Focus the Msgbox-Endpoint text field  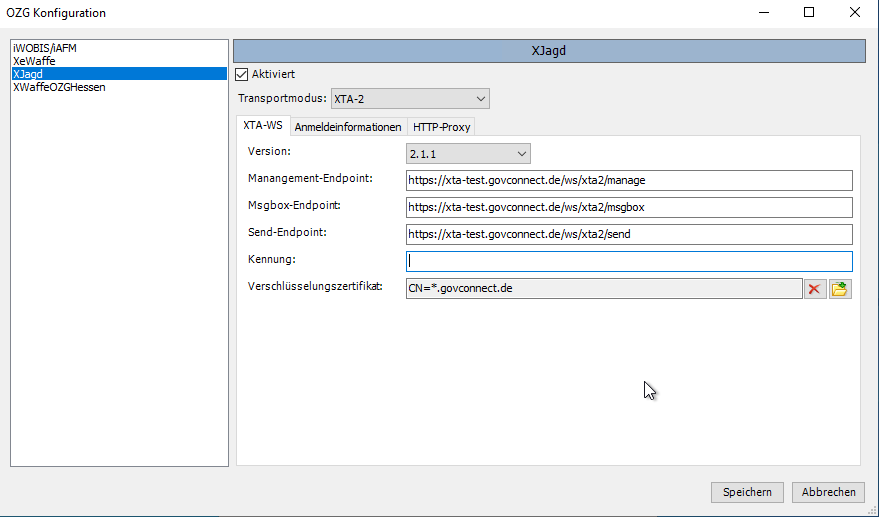628,207
